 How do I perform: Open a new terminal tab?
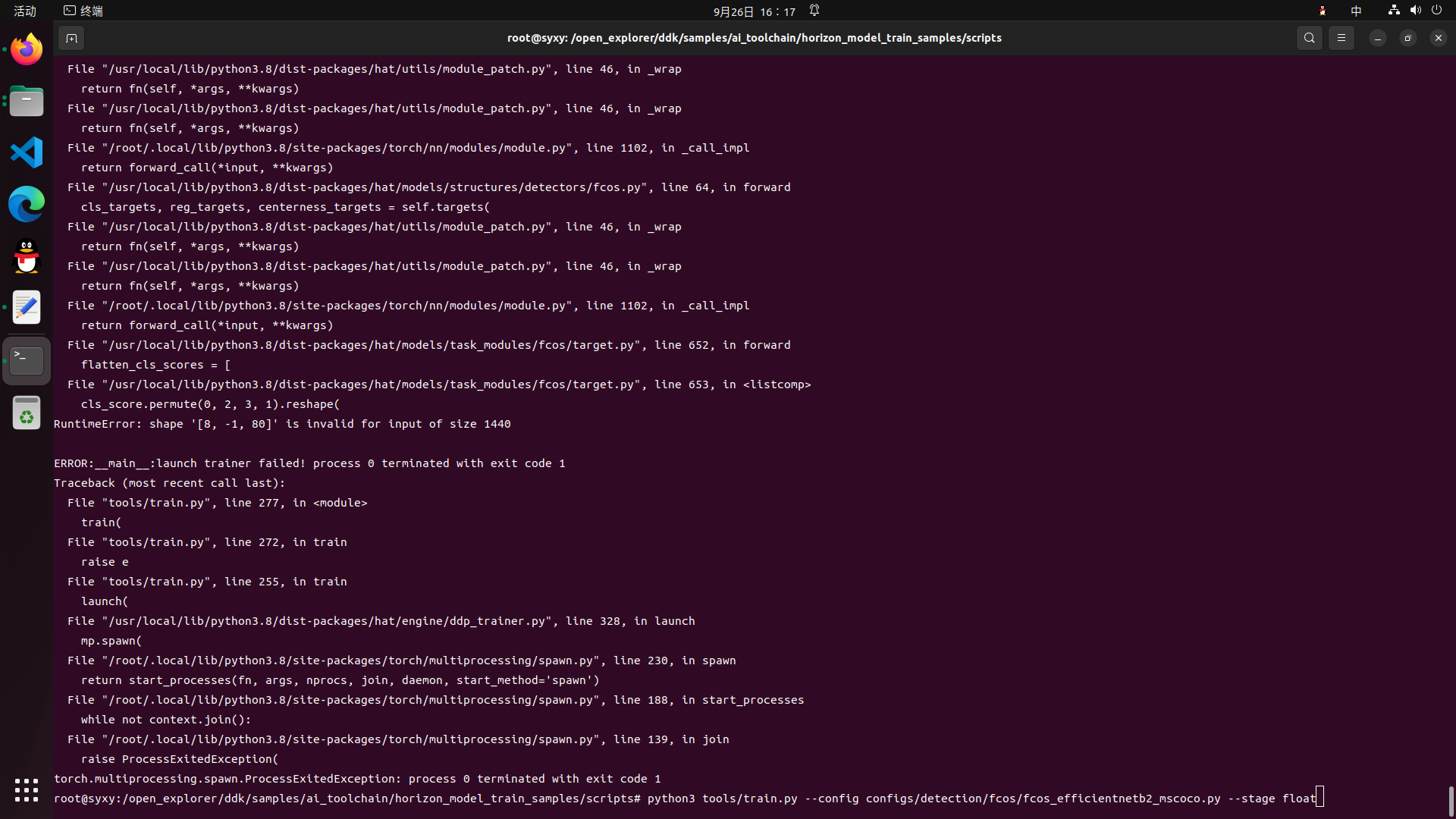point(71,38)
